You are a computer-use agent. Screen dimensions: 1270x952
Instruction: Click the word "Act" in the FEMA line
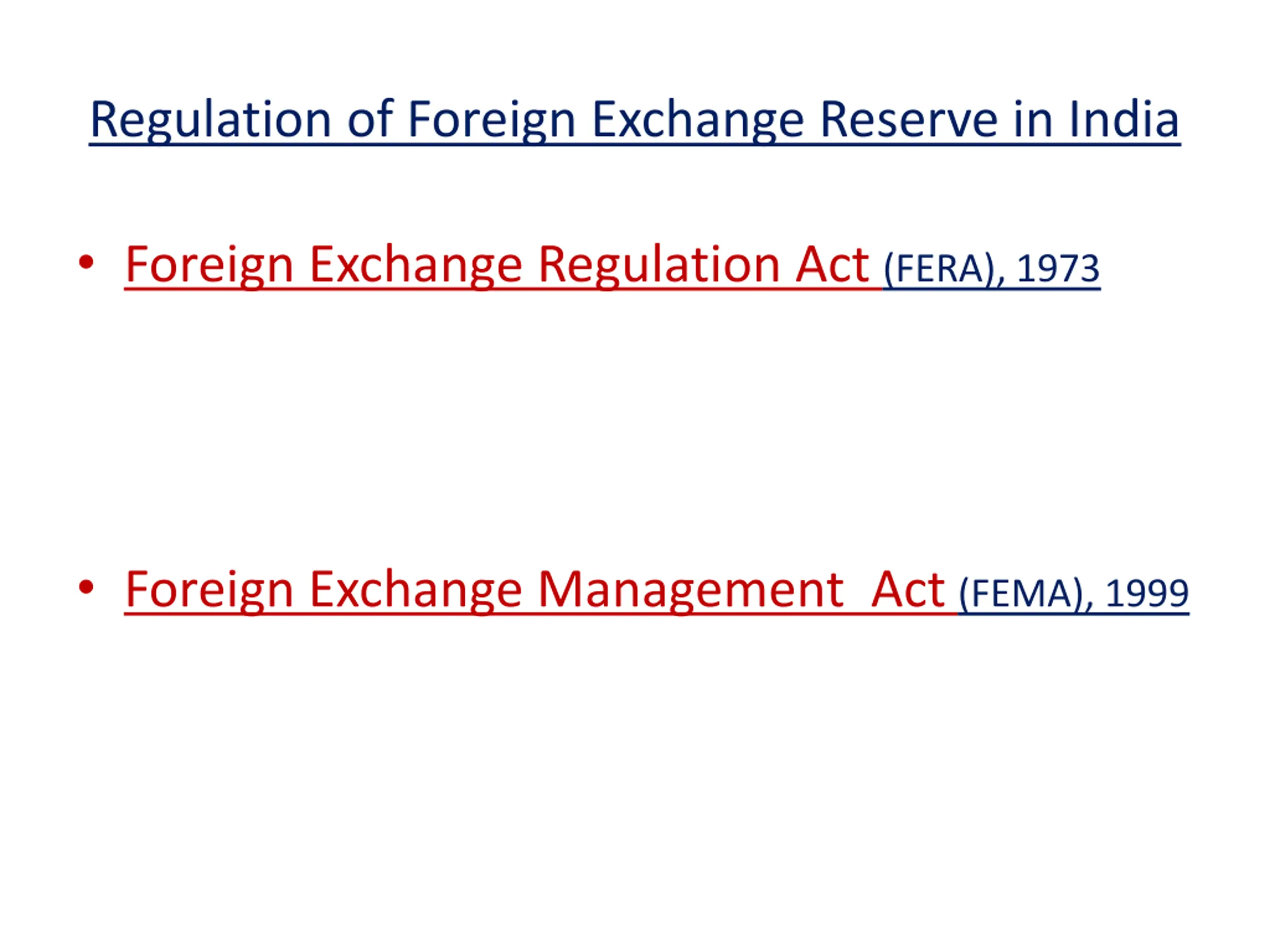(908, 590)
